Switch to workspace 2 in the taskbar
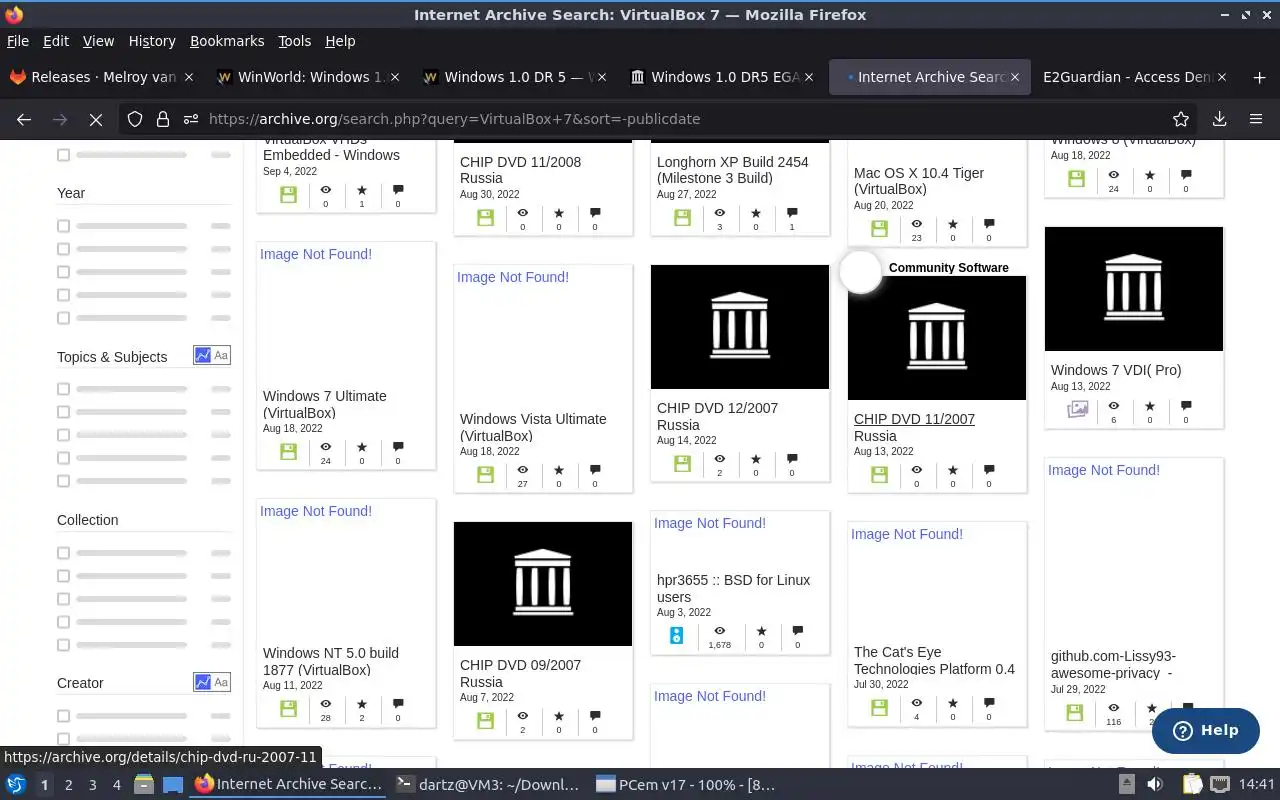Viewport: 1280px width, 800px height. point(68,785)
